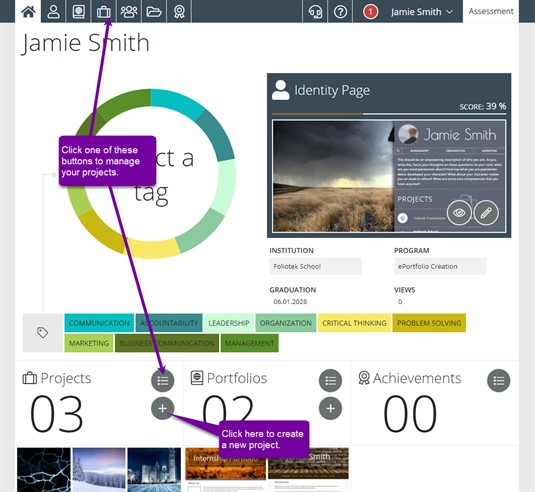This screenshot has width=535, height=492.
Task: Add a new portfolio with plus button
Action: pyautogui.click(x=330, y=408)
